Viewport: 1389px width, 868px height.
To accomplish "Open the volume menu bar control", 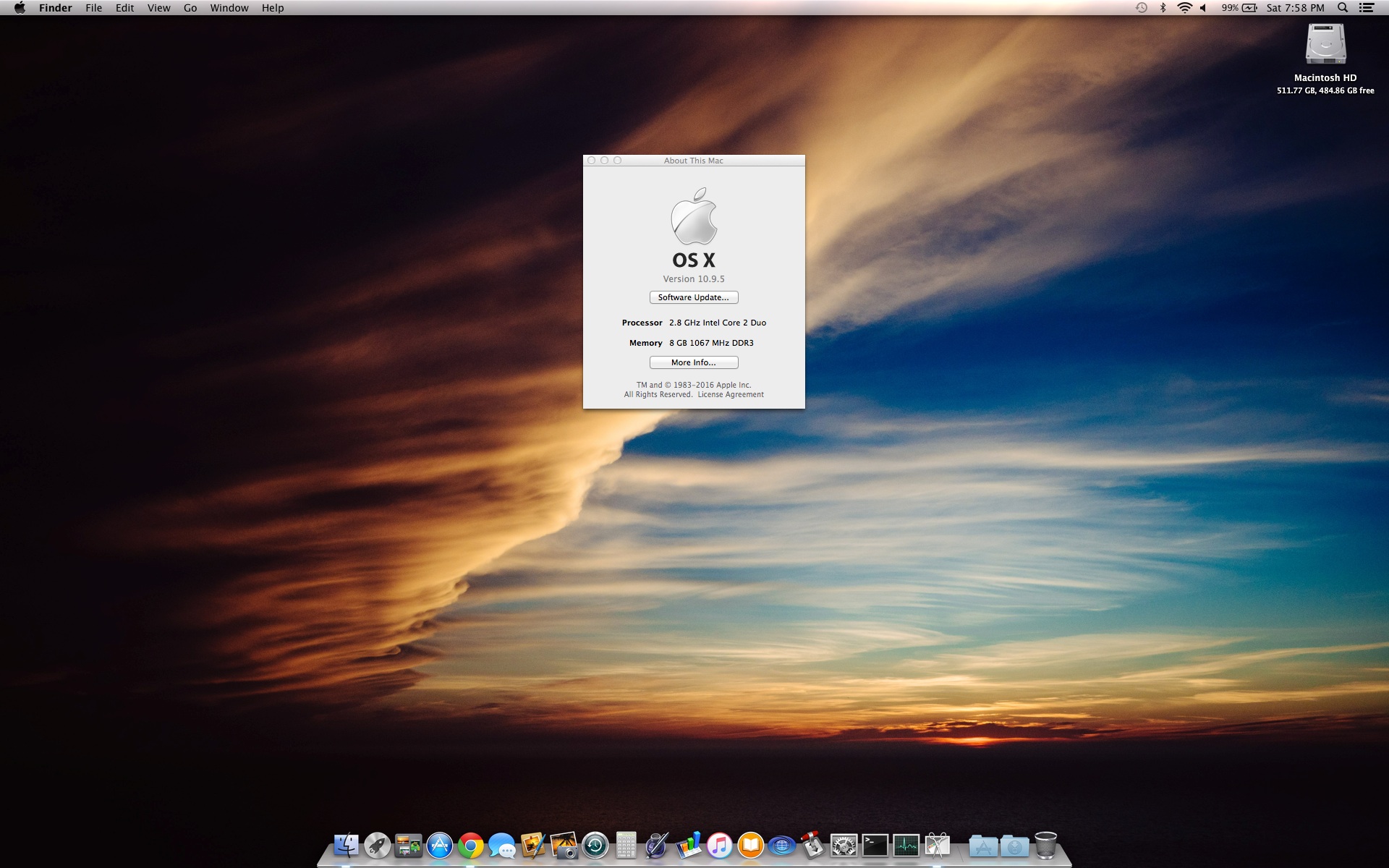I will click(x=1204, y=8).
